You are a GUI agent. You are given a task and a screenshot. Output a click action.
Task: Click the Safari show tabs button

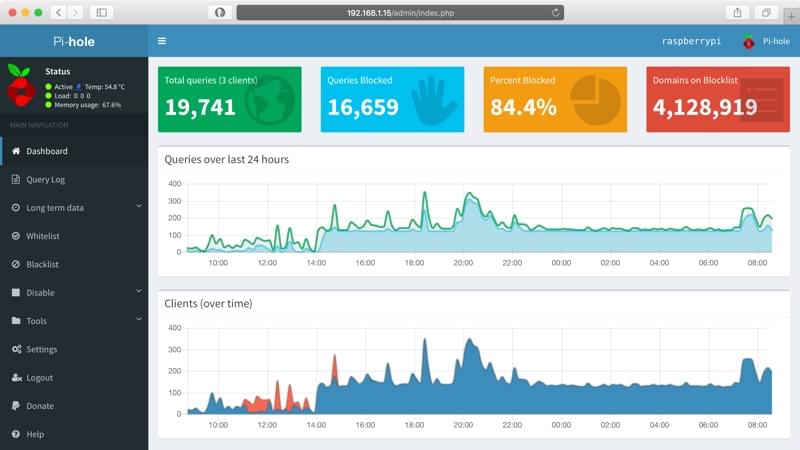[x=766, y=13]
